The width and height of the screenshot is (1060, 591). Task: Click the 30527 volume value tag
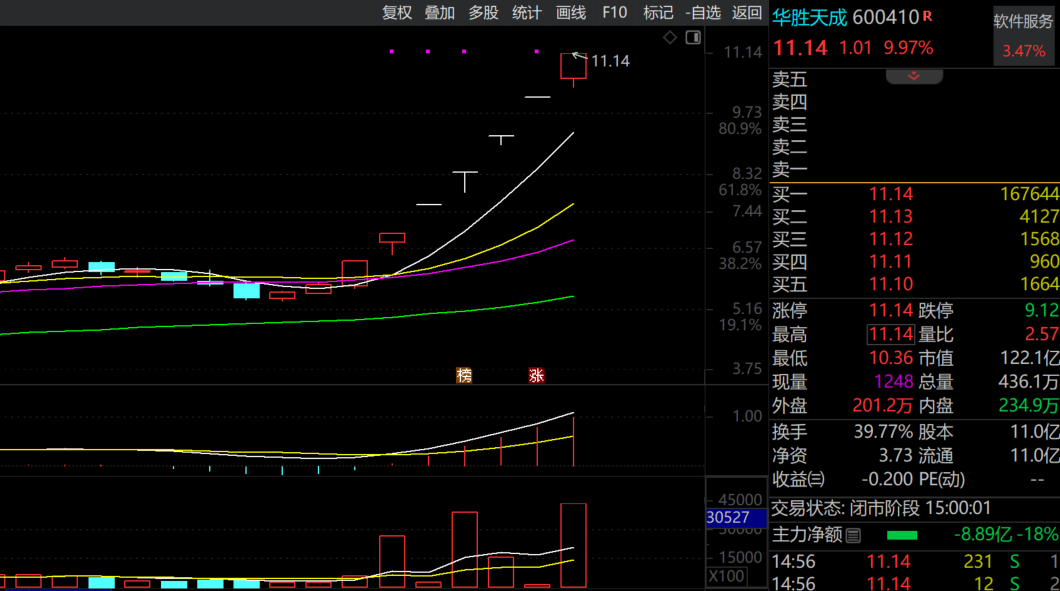[736, 518]
